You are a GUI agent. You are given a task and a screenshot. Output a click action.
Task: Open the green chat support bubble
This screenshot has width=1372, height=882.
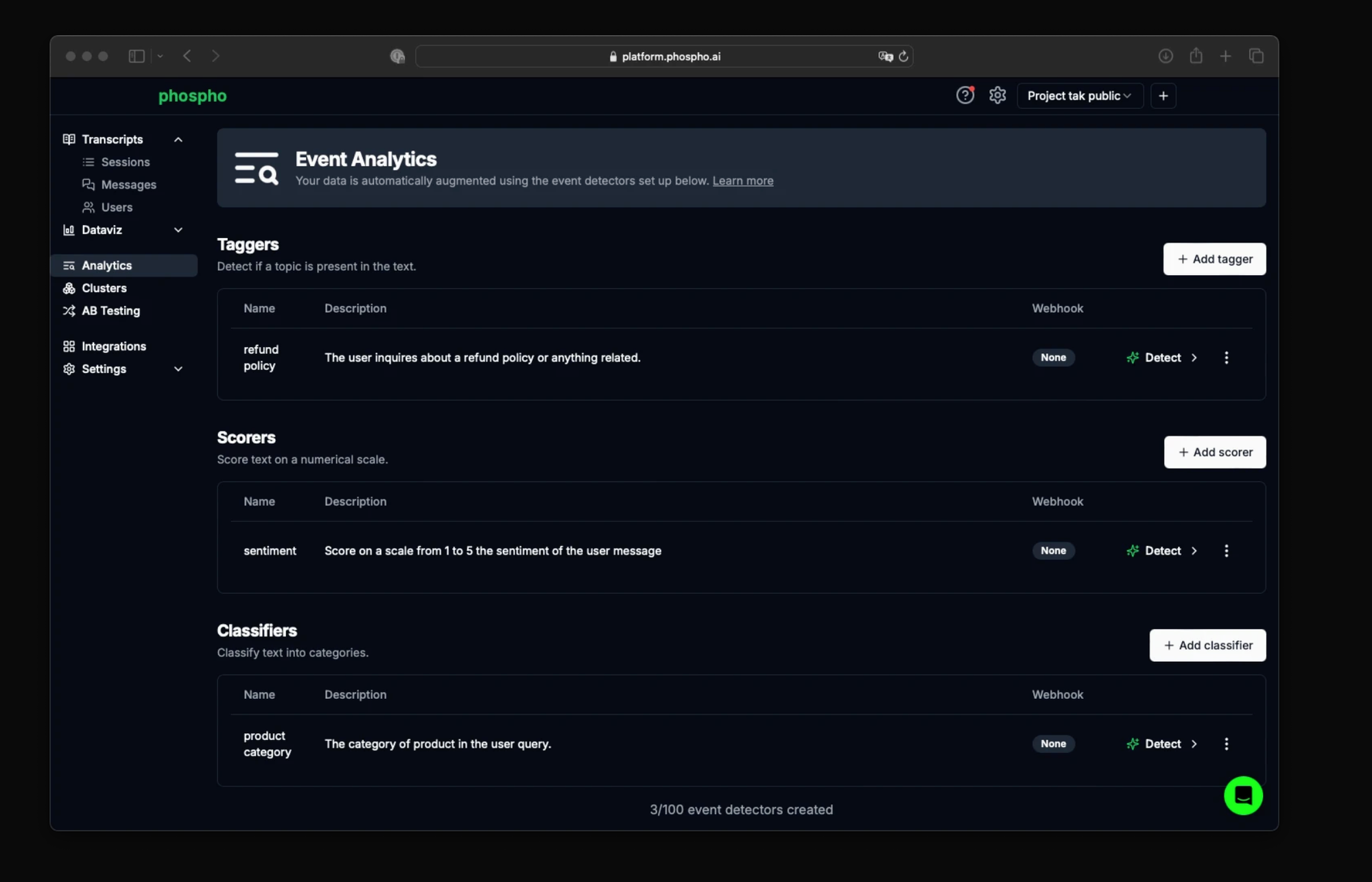(1242, 796)
